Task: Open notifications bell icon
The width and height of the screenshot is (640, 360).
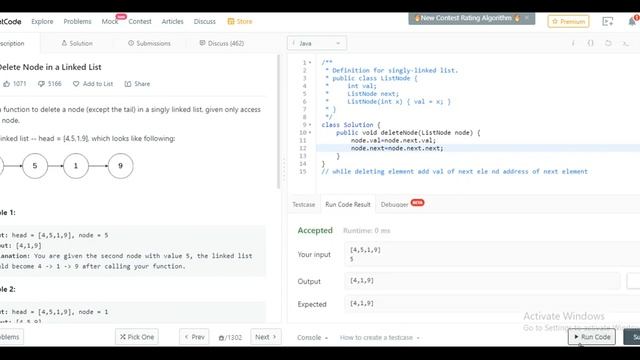Action: coord(632,21)
